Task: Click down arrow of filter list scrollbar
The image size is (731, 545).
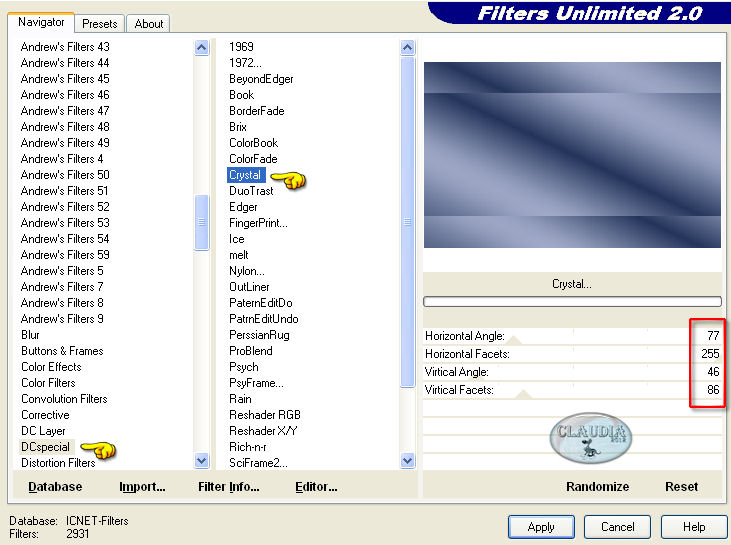Action: point(407,461)
